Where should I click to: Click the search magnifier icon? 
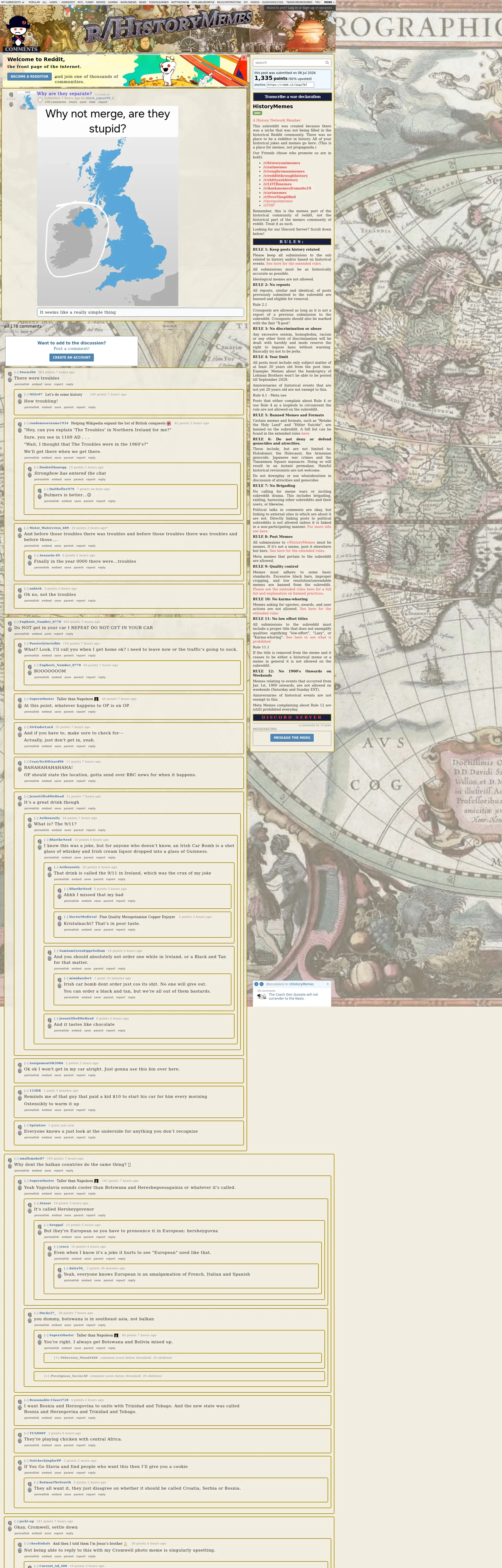click(x=327, y=63)
